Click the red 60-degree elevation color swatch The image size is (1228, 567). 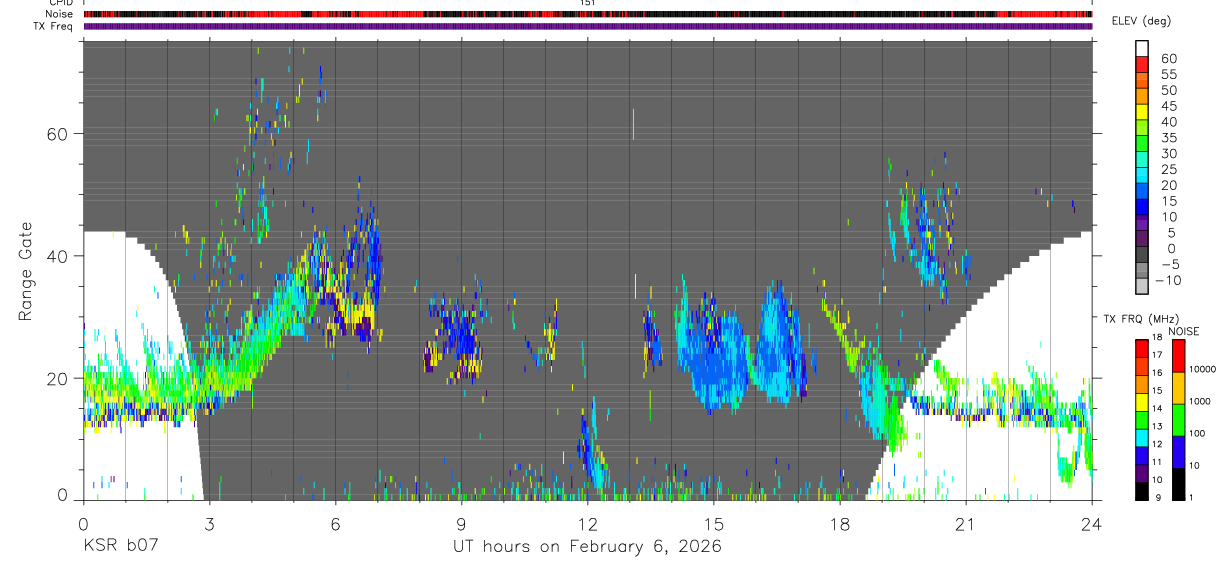click(x=1142, y=64)
